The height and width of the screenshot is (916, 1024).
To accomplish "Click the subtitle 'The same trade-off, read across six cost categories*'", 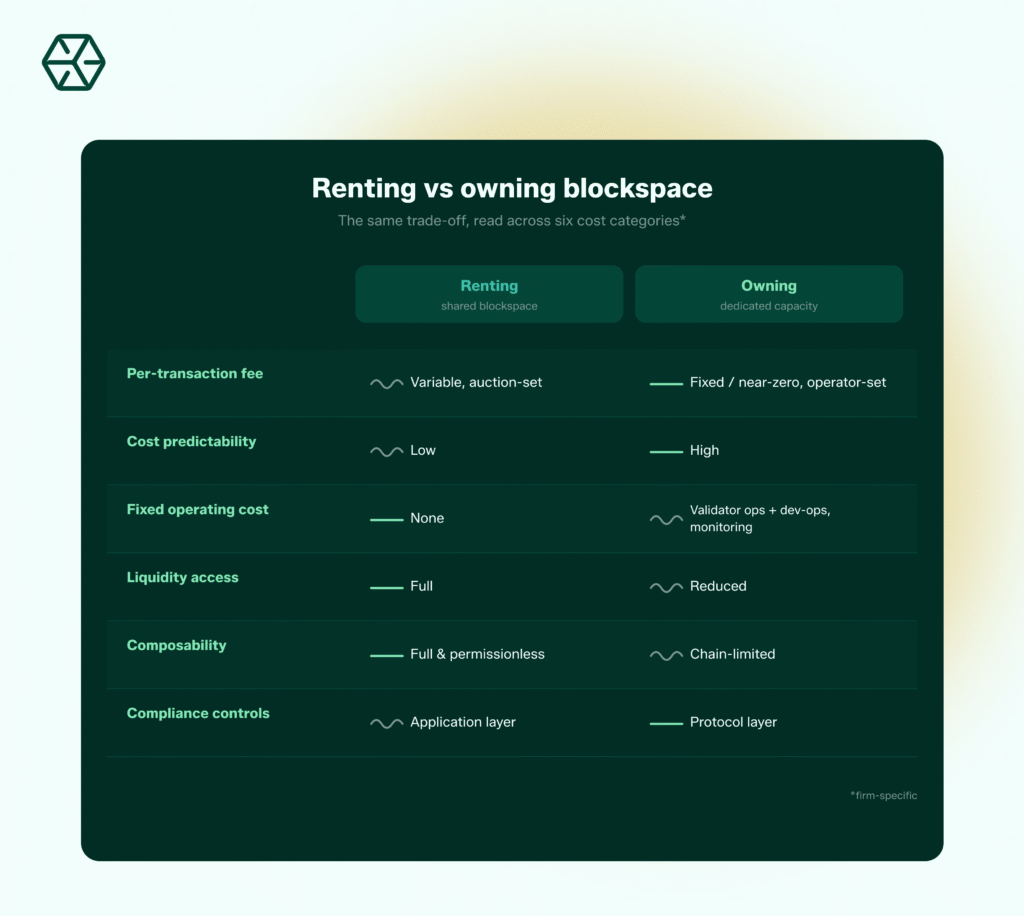I will (512, 221).
